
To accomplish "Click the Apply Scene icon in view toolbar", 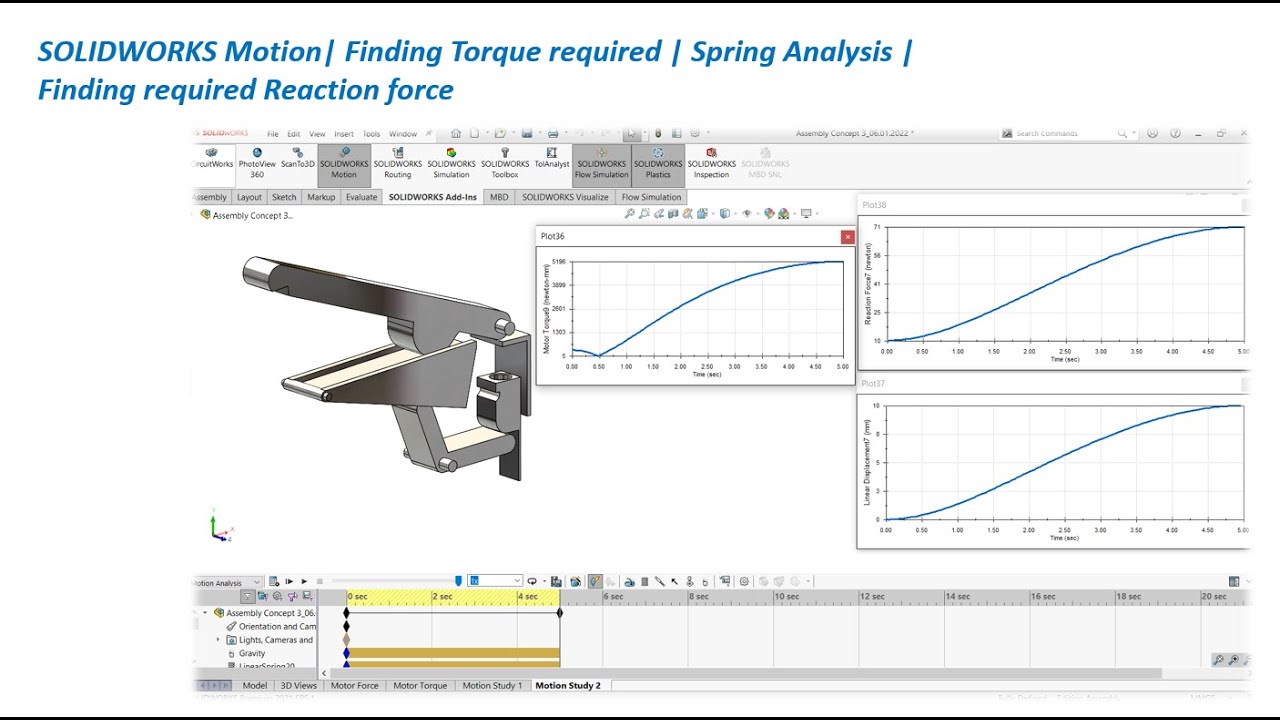I will (x=783, y=213).
